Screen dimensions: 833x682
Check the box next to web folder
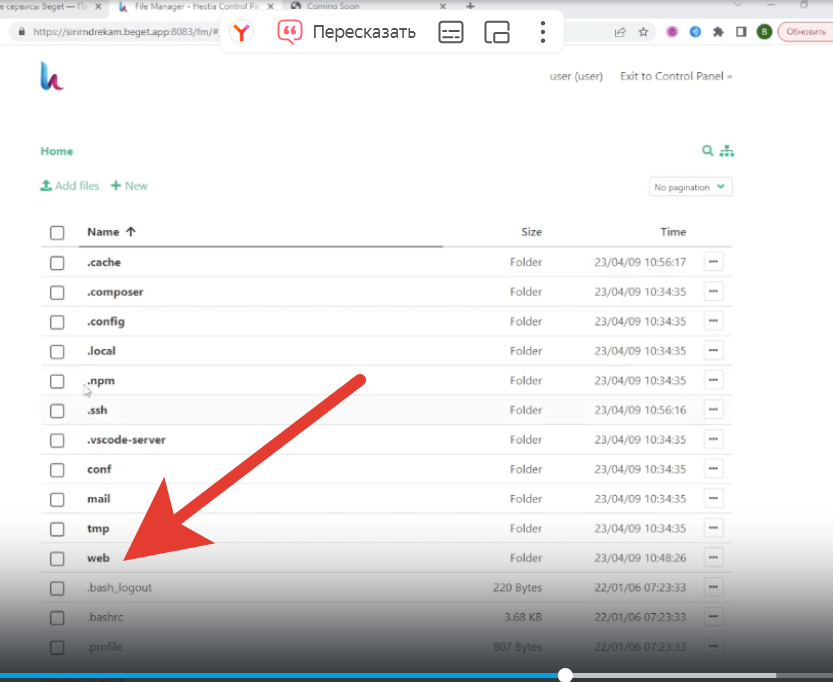[57, 558]
